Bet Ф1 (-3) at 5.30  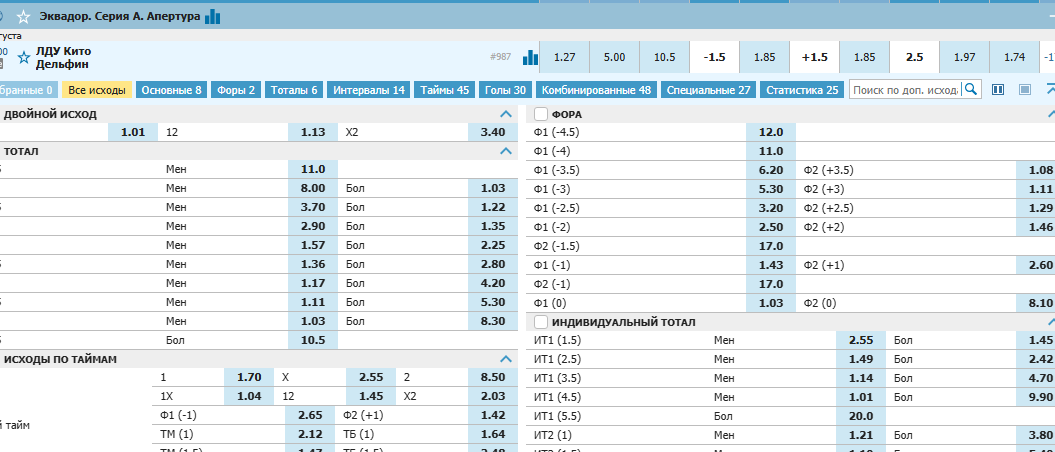[x=771, y=189]
